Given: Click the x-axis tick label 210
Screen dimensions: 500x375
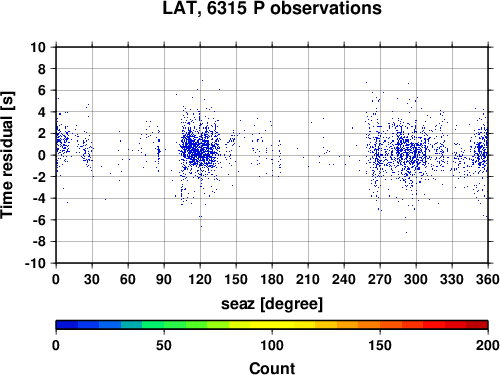Looking at the screenshot, I should tap(308, 279).
